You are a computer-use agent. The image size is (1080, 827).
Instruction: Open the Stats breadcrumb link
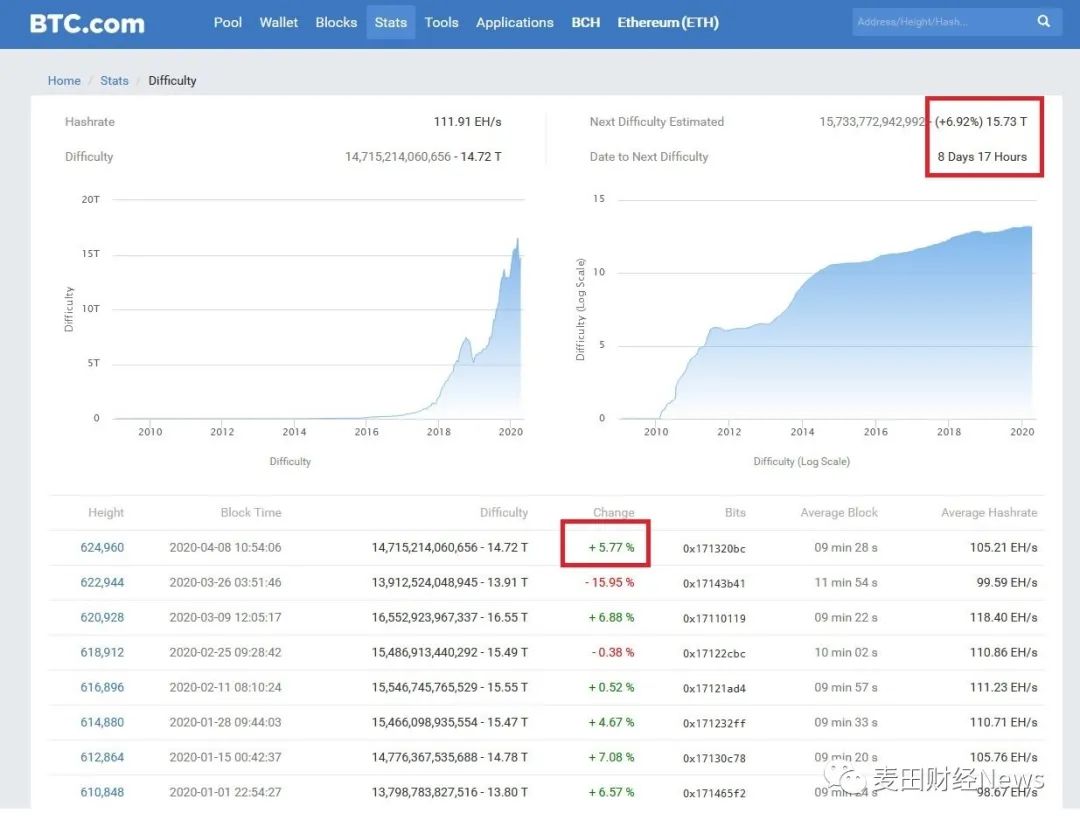pyautogui.click(x=114, y=81)
